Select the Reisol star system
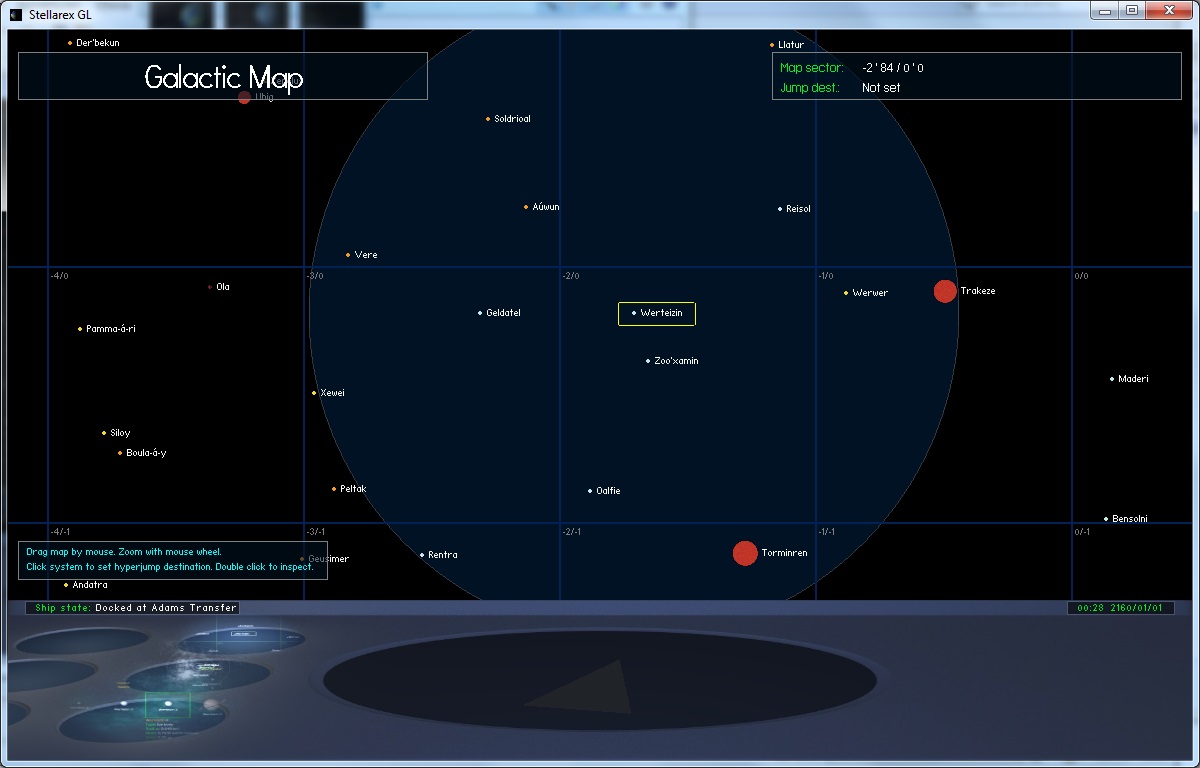This screenshot has width=1200, height=768. (780, 209)
